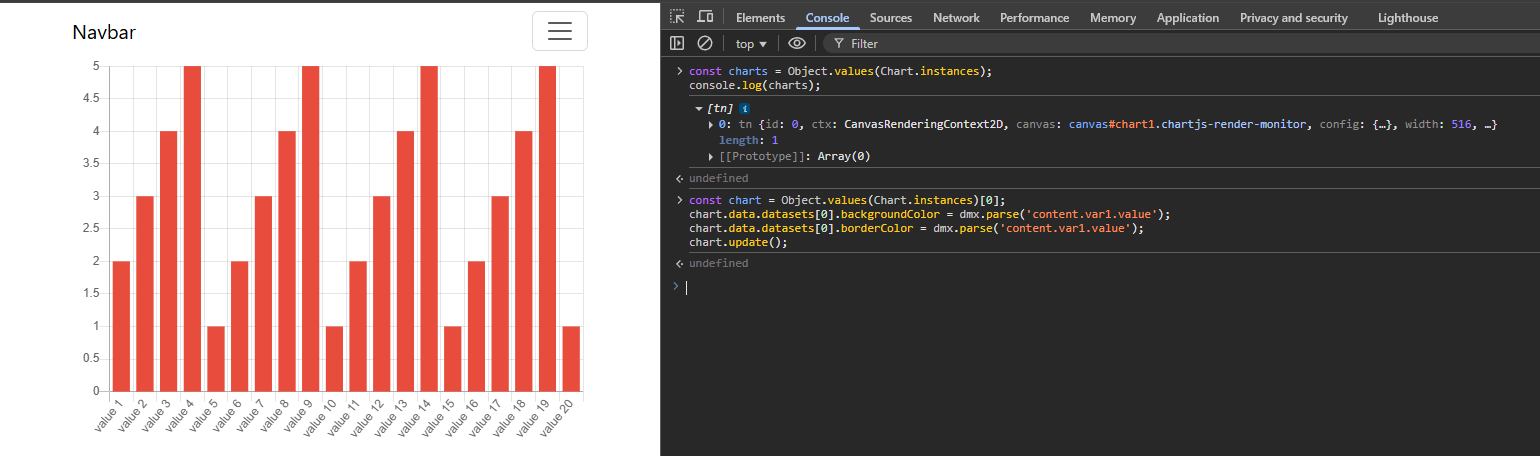This screenshot has width=1540, height=456.
Task: Click the borderColor assignment code line
Action: coord(916,228)
